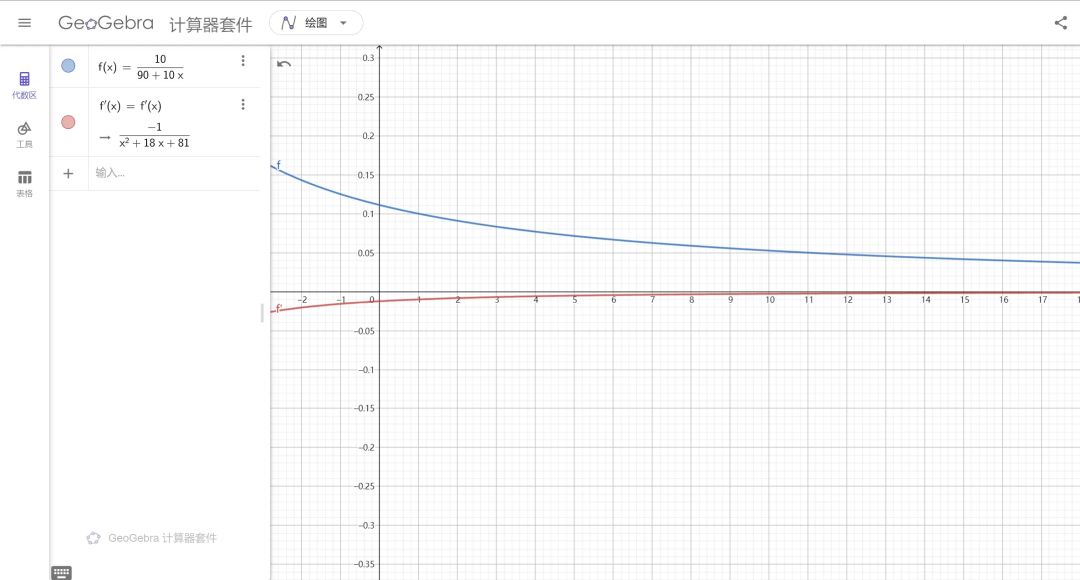
Task: Click the derivative result -1/(x²+18x+81)
Action: click(154, 135)
